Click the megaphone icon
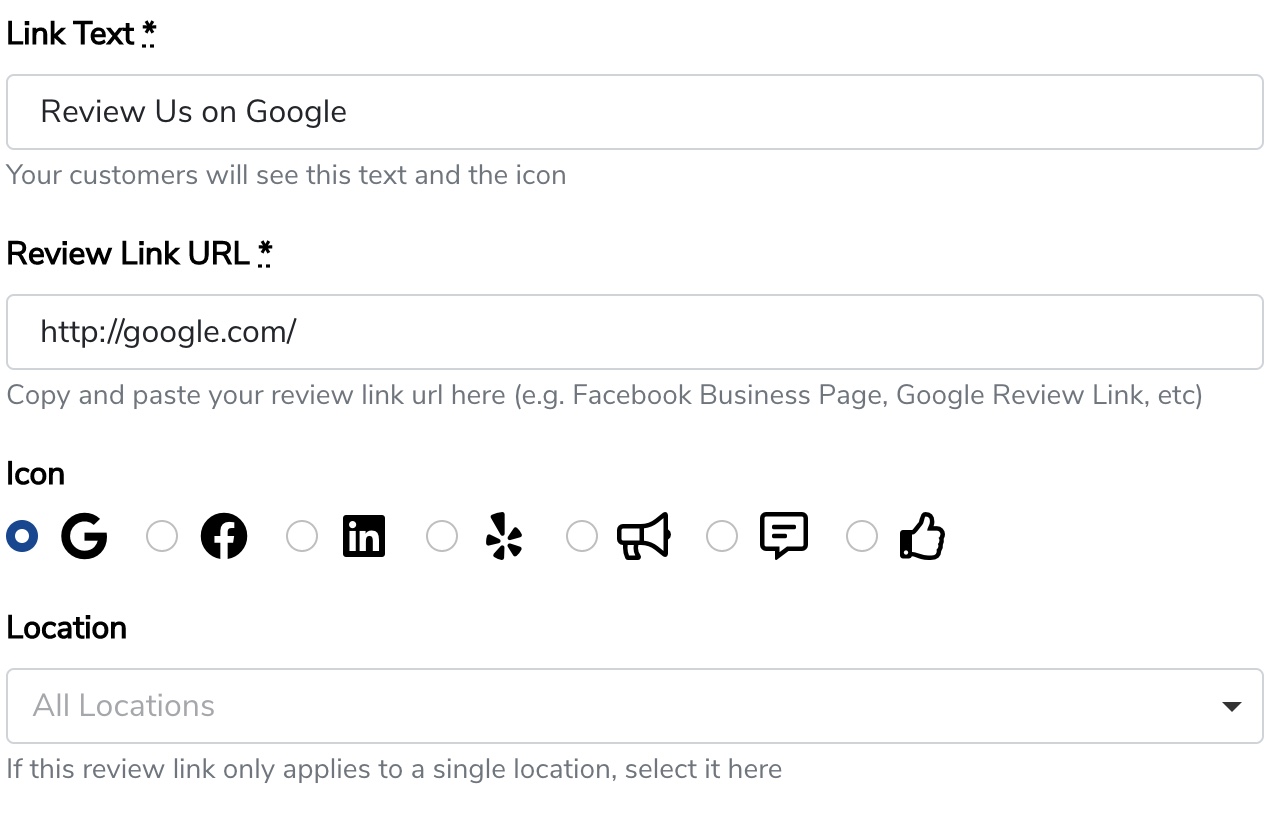 644,537
